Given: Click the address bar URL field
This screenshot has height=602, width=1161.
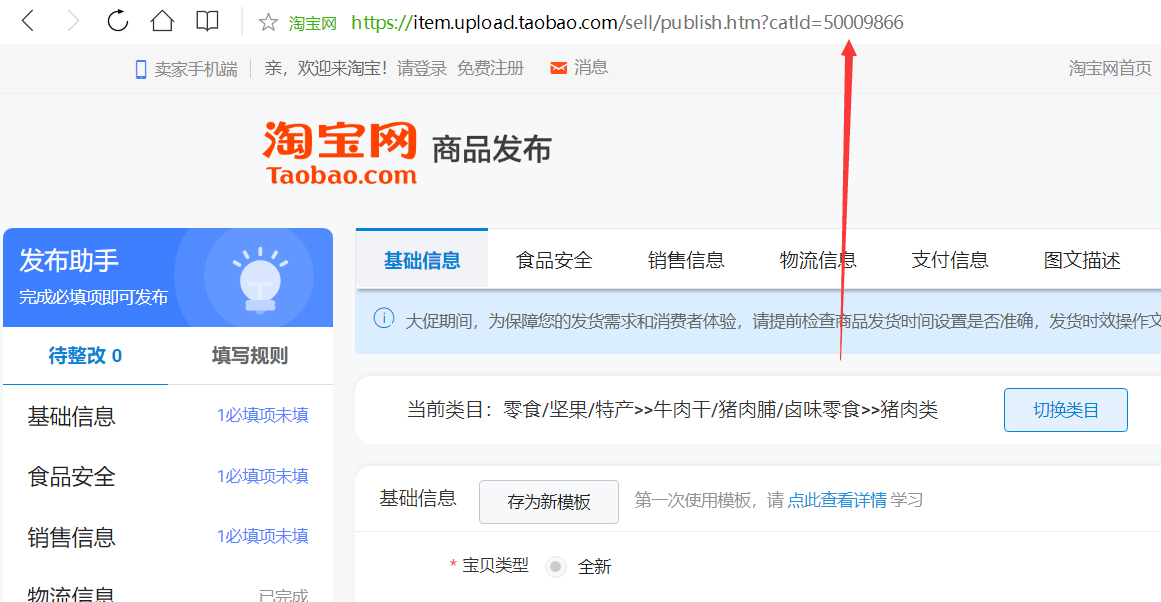Looking at the screenshot, I should point(627,22).
